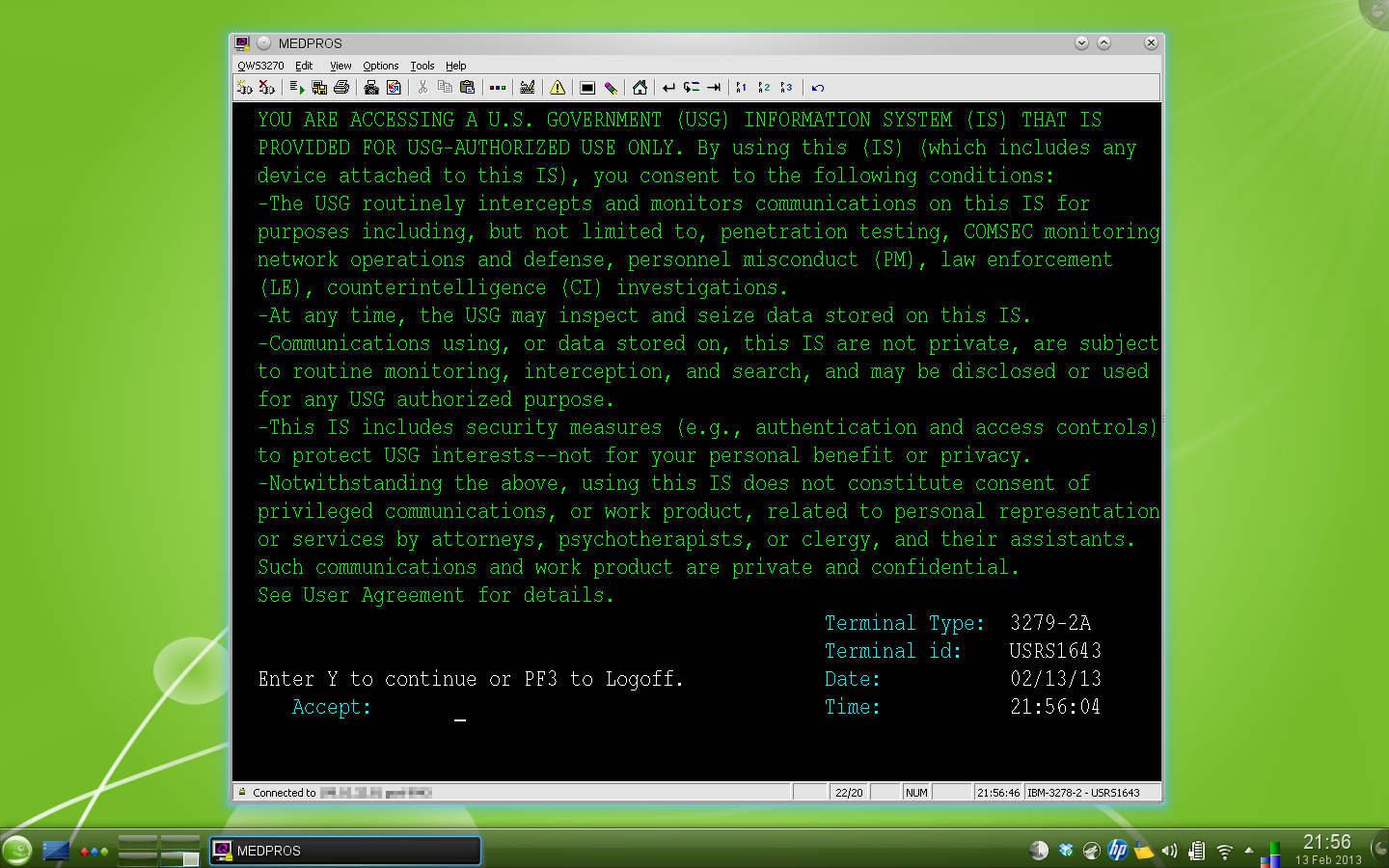Open the volume speaker tray icon
Screen dimensions: 1389x868
click(1170, 851)
